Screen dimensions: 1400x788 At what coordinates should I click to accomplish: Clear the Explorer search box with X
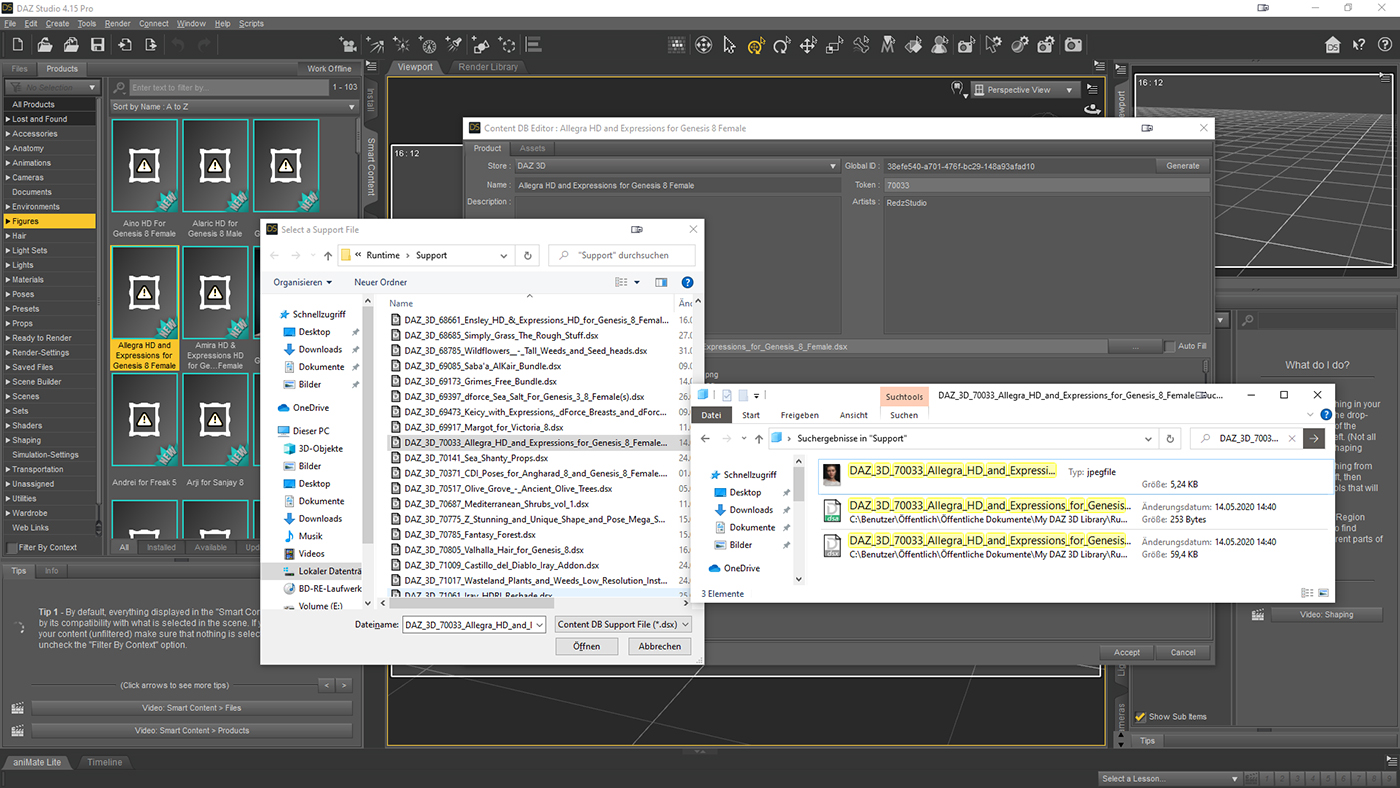[x=1292, y=438]
